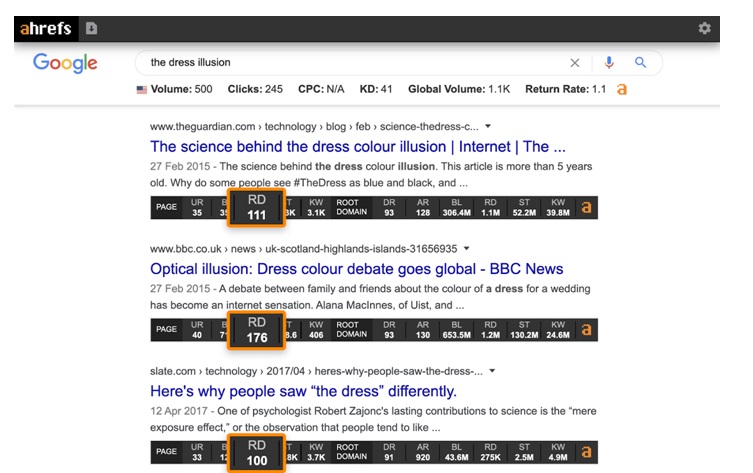The height and width of the screenshot is (473, 753).
Task: Click 'CPC: N/A' metric
Action: click(x=321, y=89)
